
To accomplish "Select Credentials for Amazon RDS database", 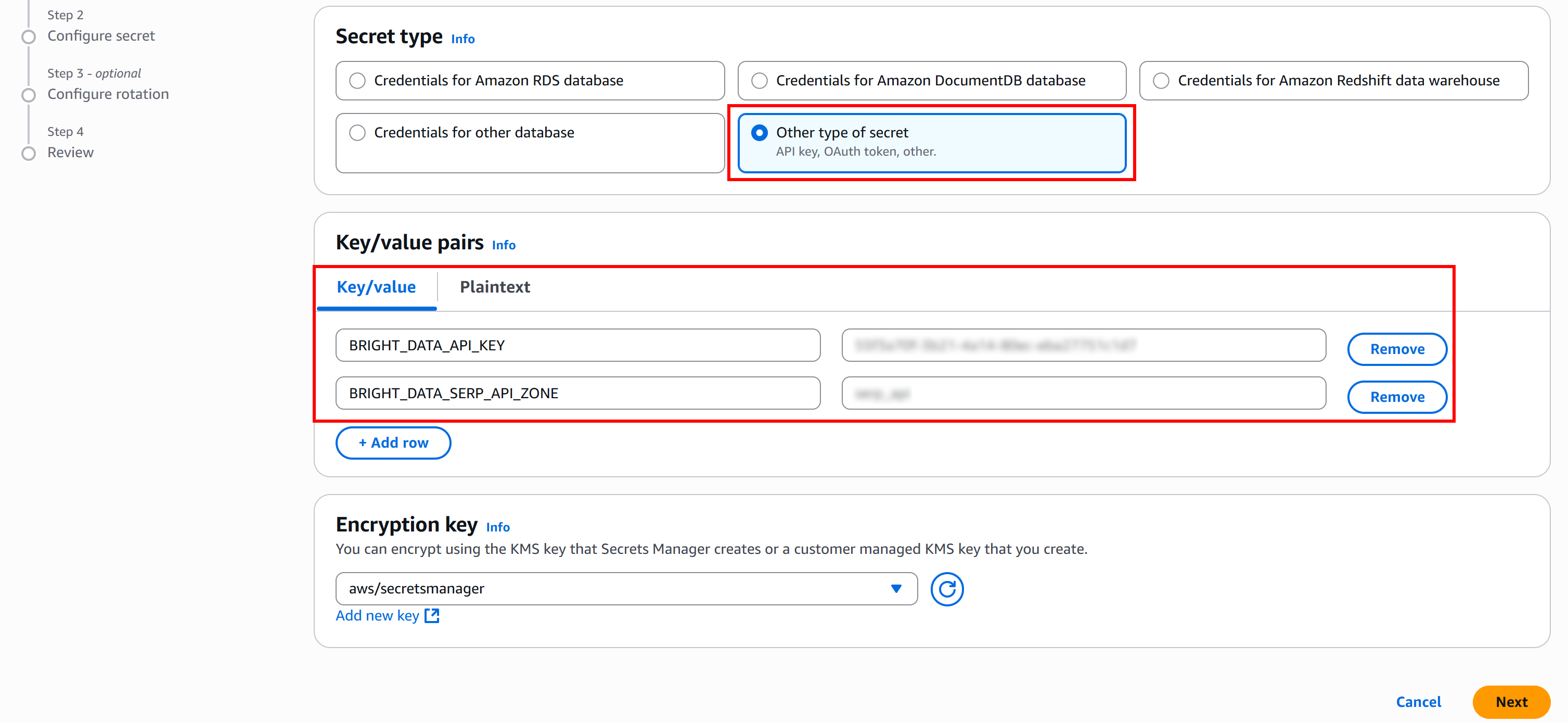I will 357,81.
